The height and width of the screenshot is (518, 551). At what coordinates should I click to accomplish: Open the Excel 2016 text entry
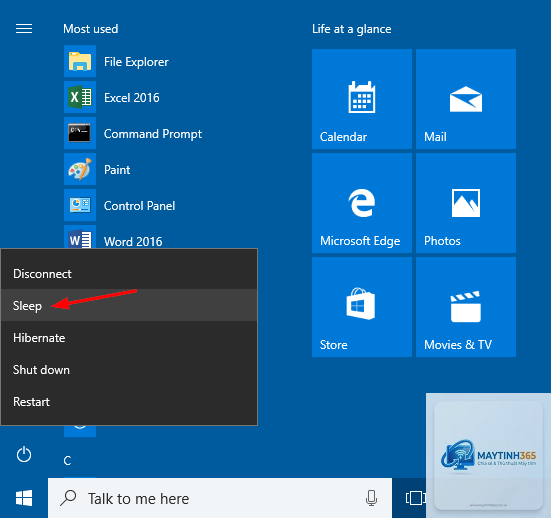tap(131, 97)
